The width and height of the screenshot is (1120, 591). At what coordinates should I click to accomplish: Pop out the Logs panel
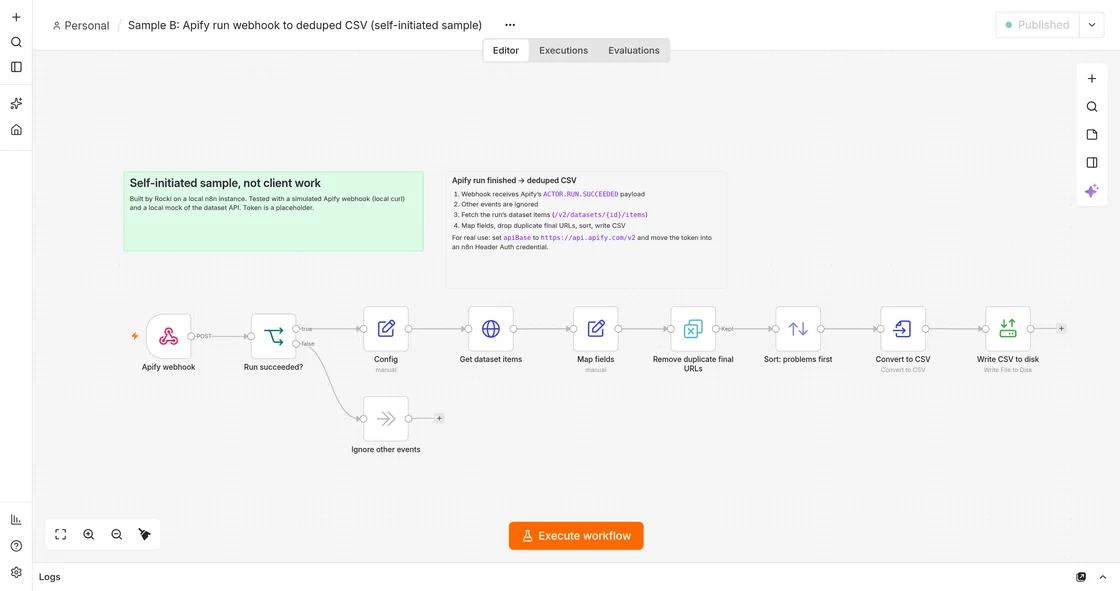click(1081, 577)
